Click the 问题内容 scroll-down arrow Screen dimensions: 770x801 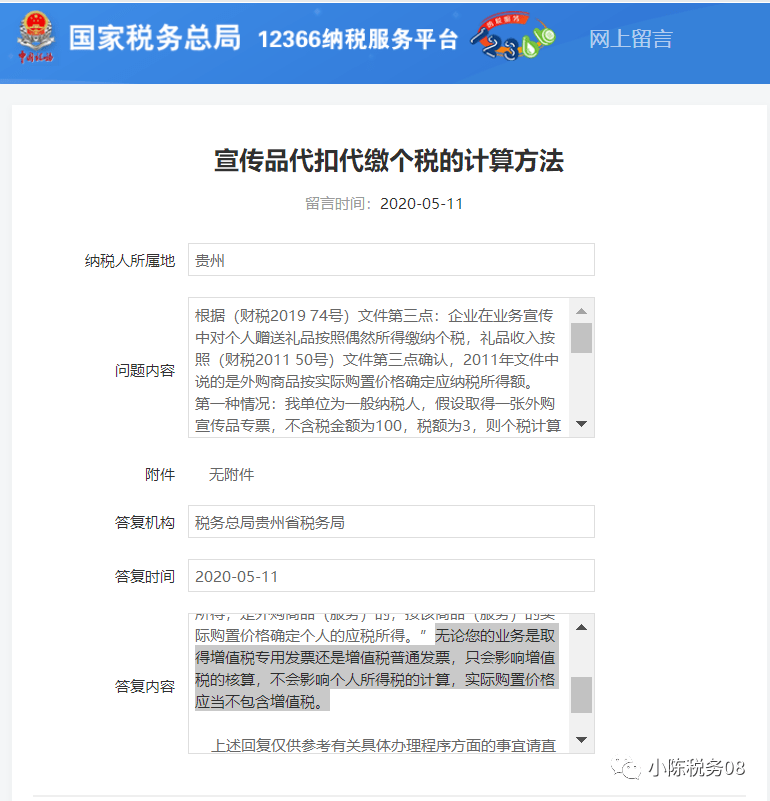click(581, 424)
